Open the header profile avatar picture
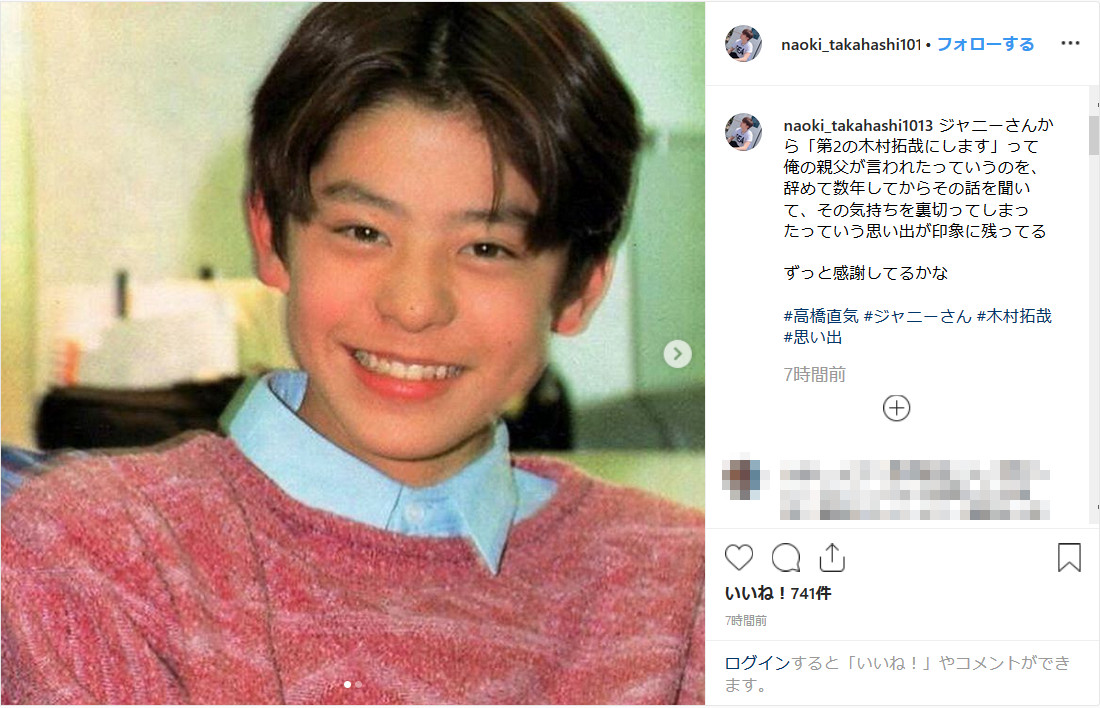This screenshot has height=708, width=1100. pos(744,44)
